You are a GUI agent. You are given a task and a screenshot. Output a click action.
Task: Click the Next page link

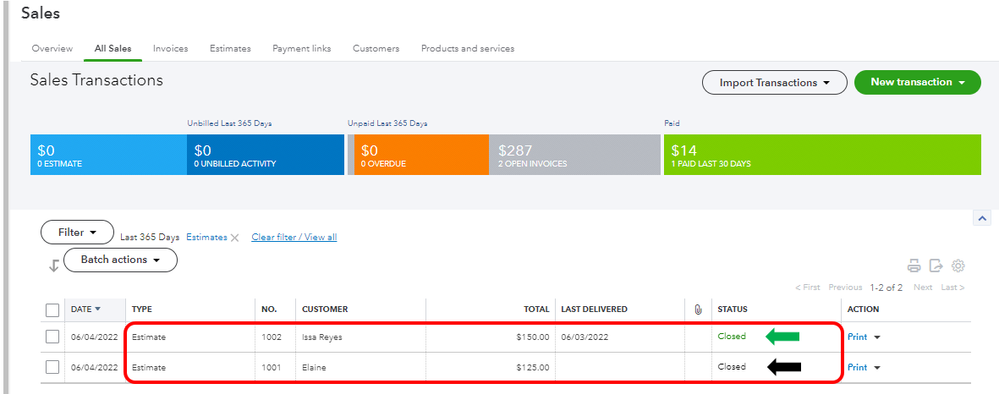point(923,288)
